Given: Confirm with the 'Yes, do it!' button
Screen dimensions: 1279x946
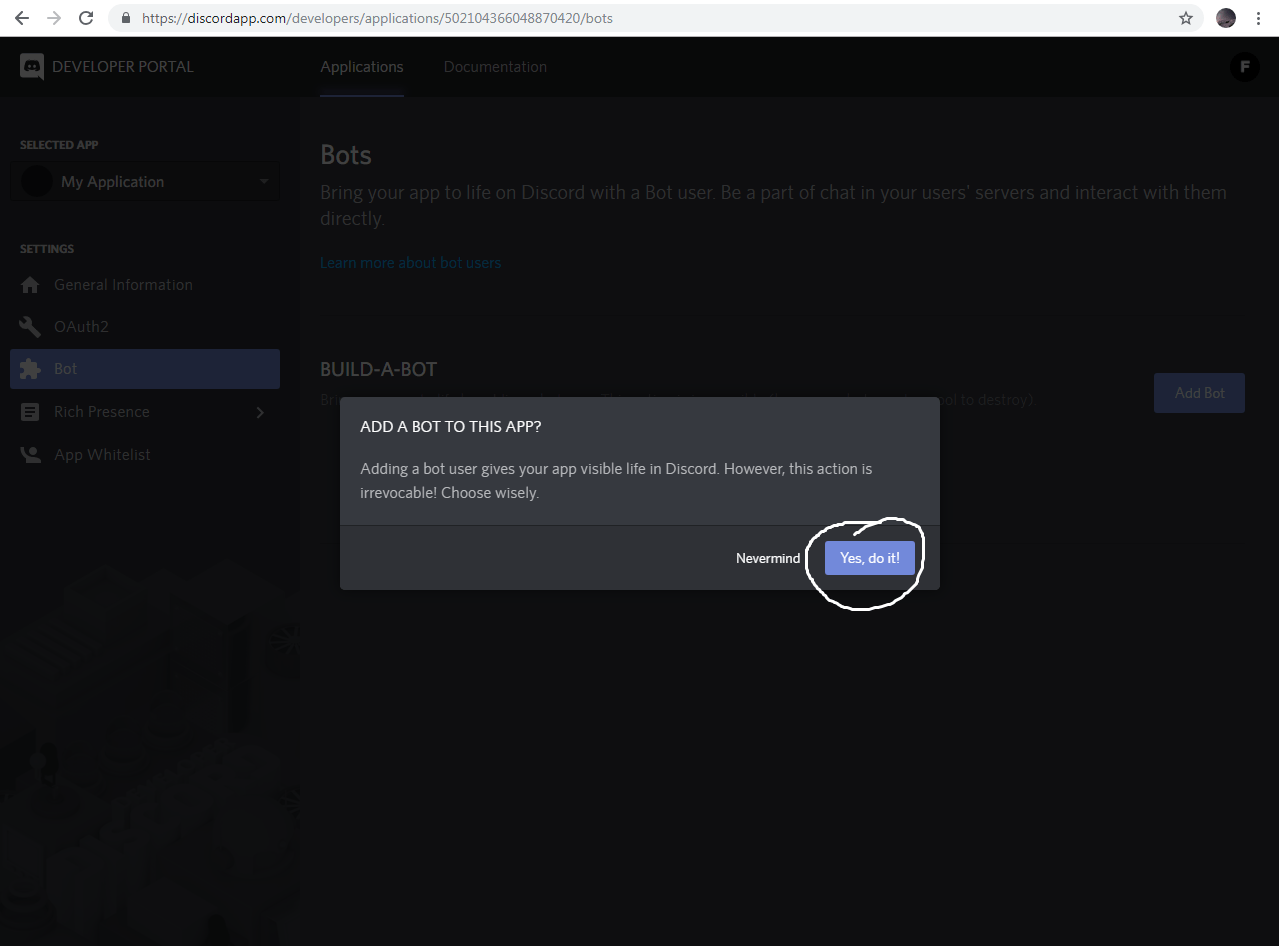Looking at the screenshot, I should tap(869, 558).
